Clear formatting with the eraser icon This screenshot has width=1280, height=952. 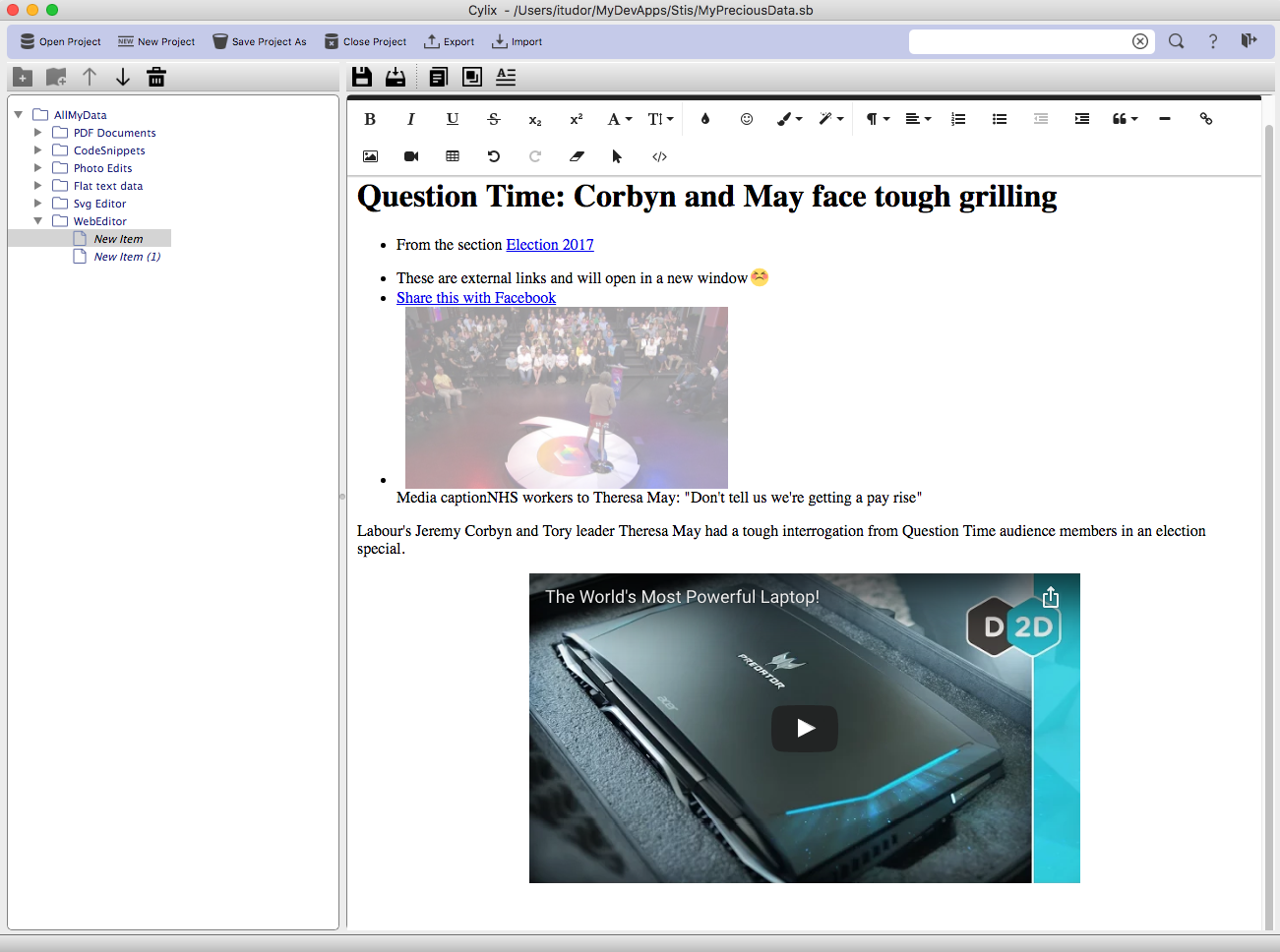[x=577, y=156]
